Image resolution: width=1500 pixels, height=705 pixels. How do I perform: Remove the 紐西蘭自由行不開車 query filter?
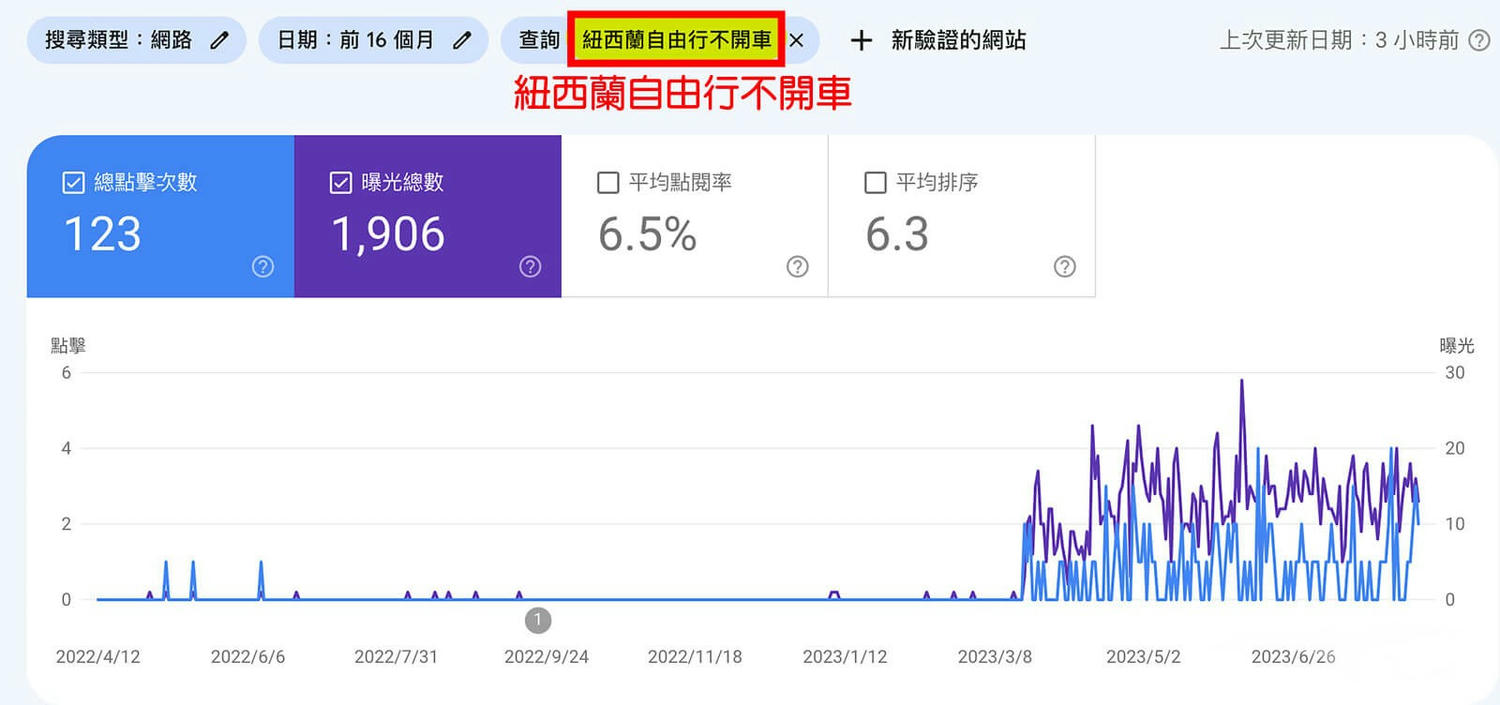click(x=797, y=41)
